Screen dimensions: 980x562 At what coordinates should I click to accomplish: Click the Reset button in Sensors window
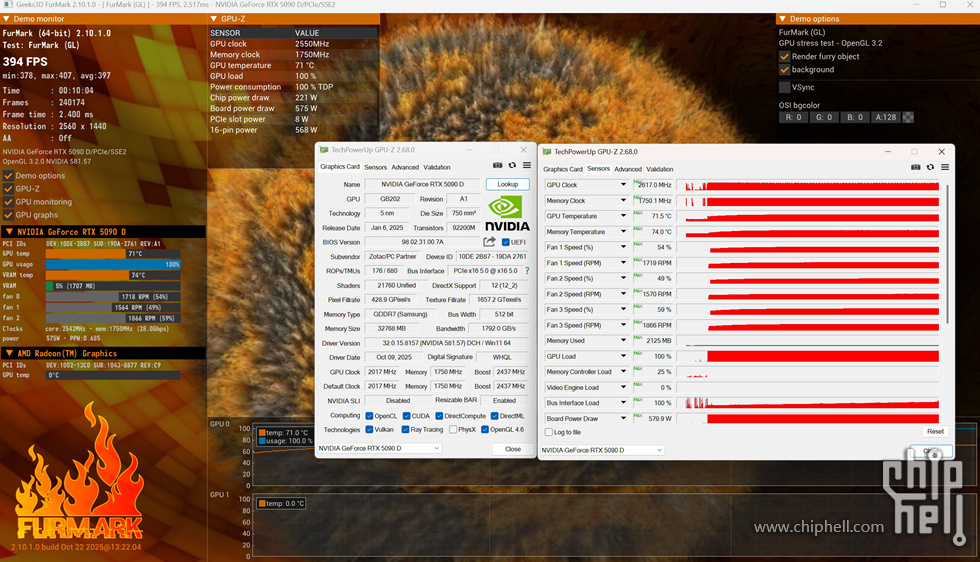tap(935, 431)
